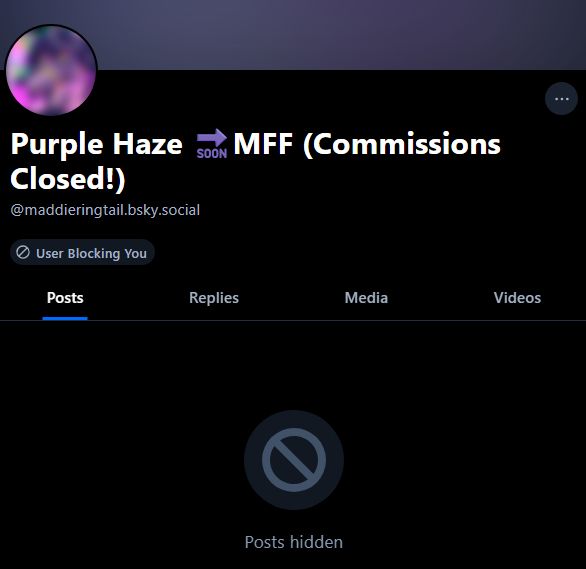
Task: Click the large blocked circle icon
Action: [x=294, y=460]
